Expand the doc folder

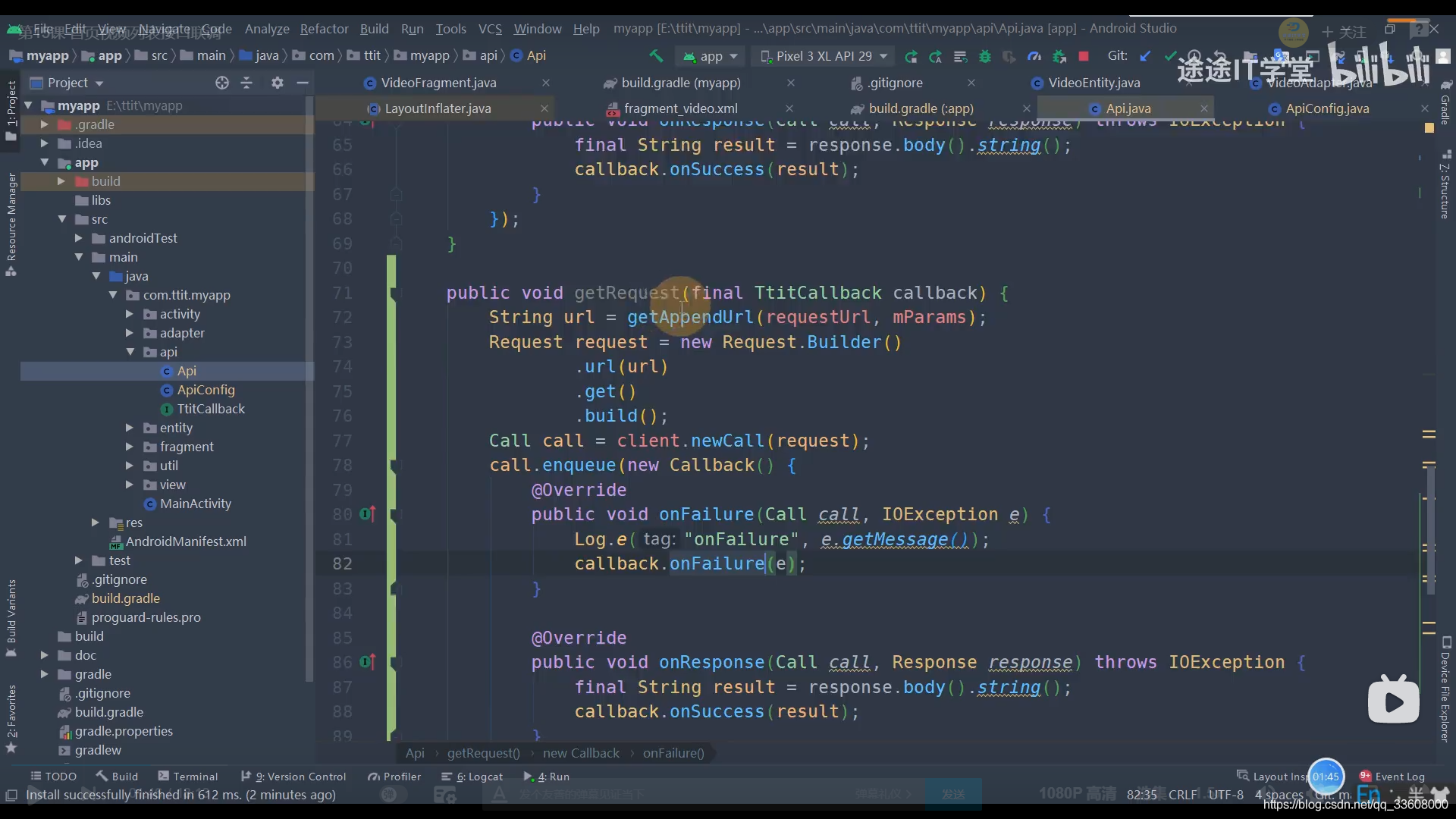point(44,655)
